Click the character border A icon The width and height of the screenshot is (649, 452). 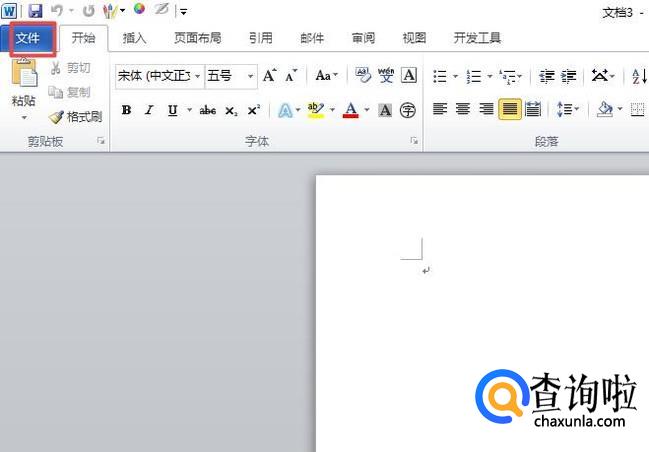pos(409,75)
